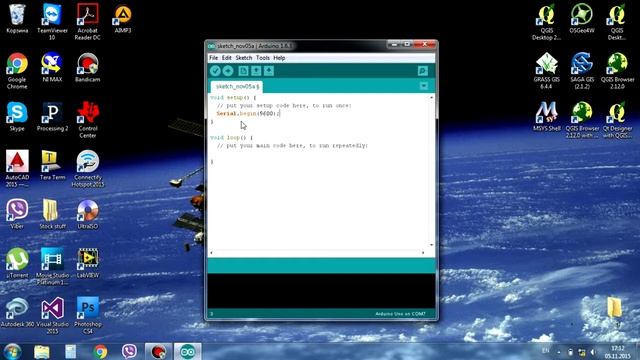Select the Photoshop CS4 desktop icon
The image size is (640, 360).
(87, 315)
